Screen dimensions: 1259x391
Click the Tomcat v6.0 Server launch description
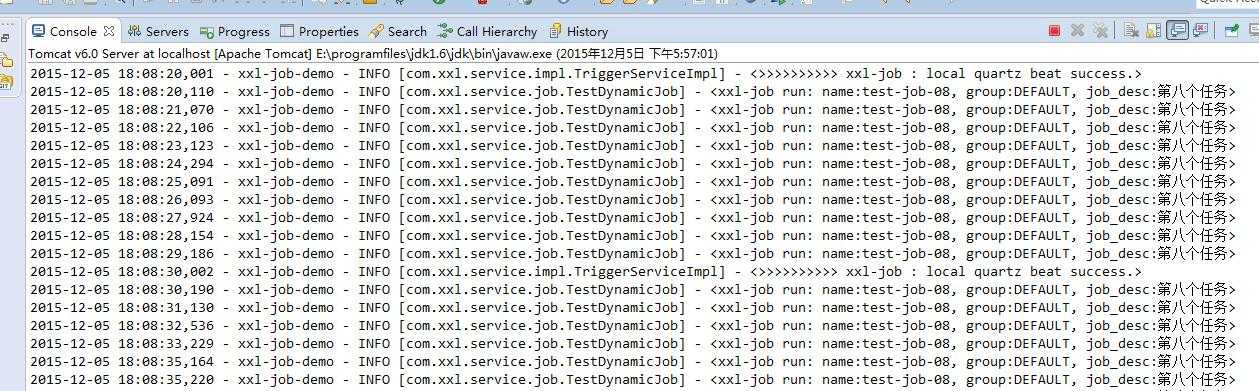click(372, 53)
